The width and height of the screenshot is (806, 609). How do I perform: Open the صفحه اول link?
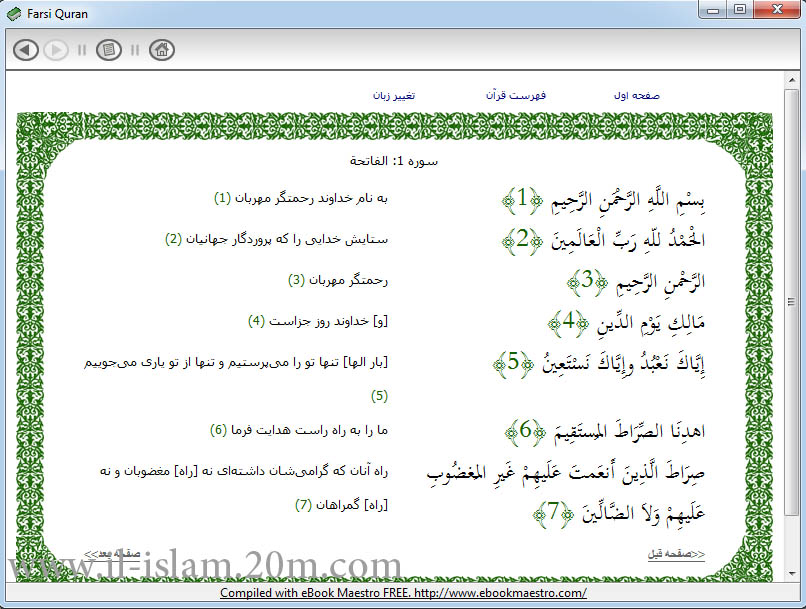coord(636,96)
